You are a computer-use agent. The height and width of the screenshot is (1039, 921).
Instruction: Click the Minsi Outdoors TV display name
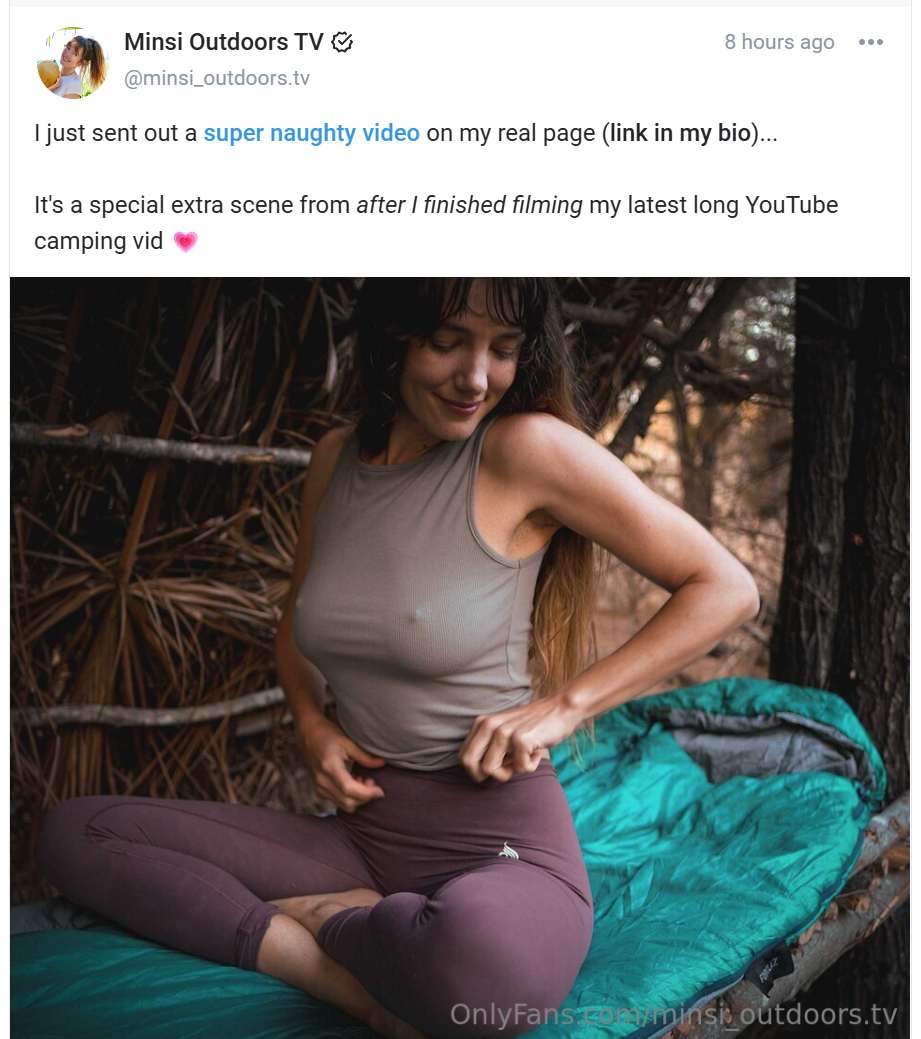pos(223,42)
